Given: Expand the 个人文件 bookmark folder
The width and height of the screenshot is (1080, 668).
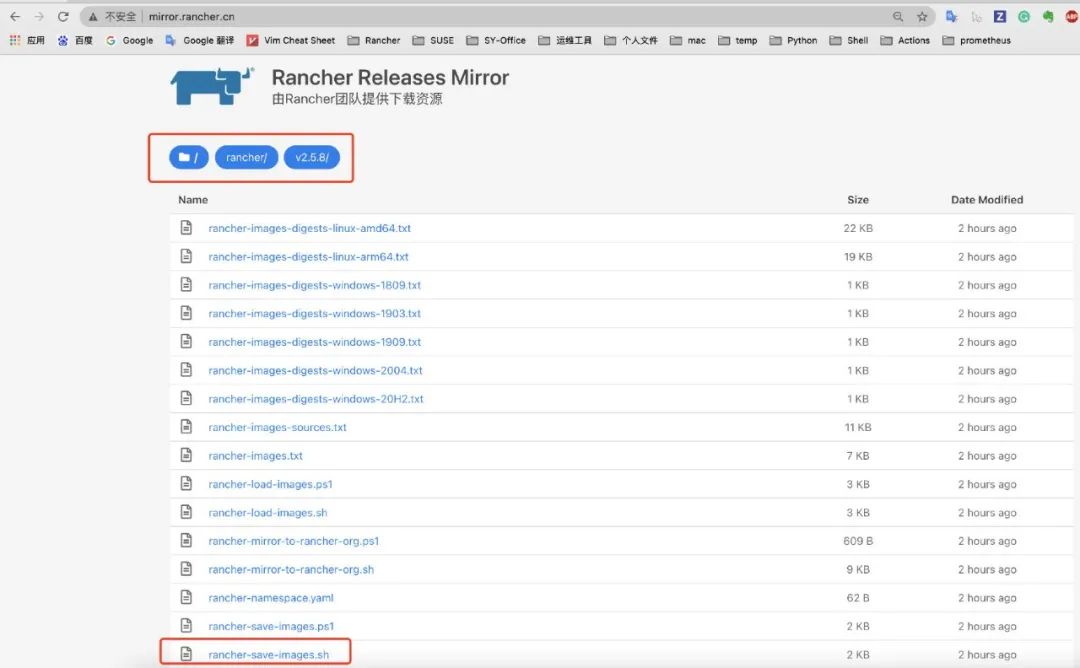Looking at the screenshot, I should (x=631, y=41).
